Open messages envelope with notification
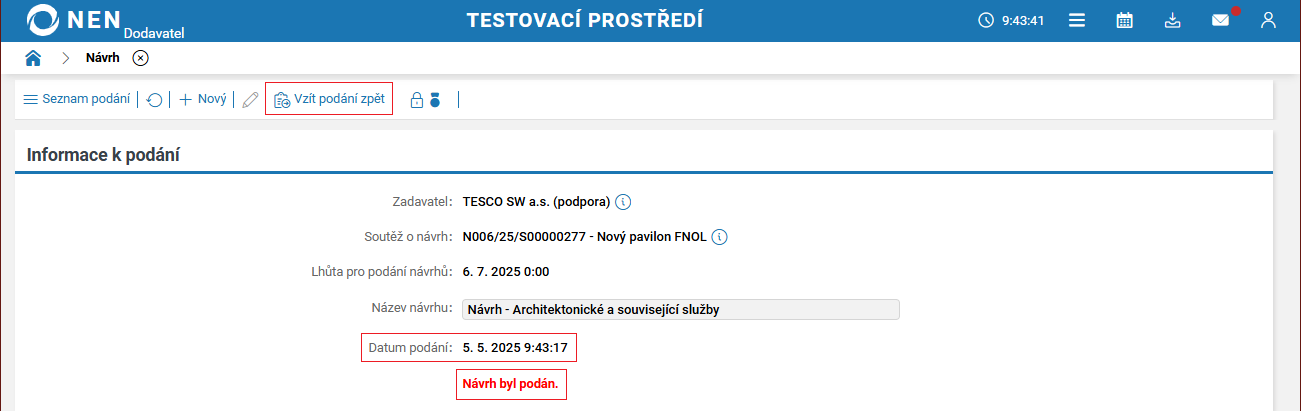This screenshot has width=1301, height=411. click(x=1221, y=20)
